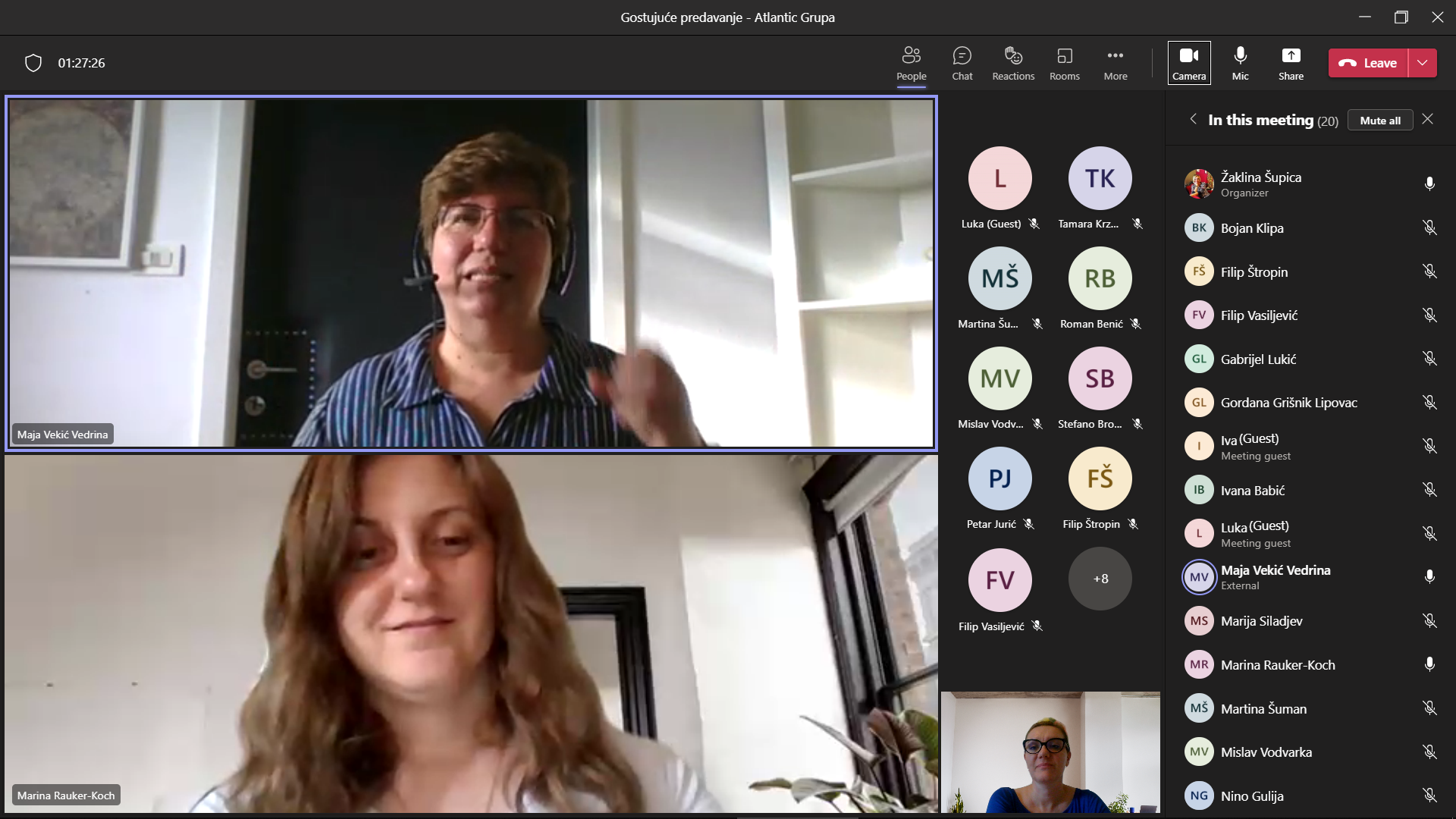Screen dimensions: 1456x819
Task: Select Marina Rauker-Koch in the participant list
Action: tap(1277, 665)
